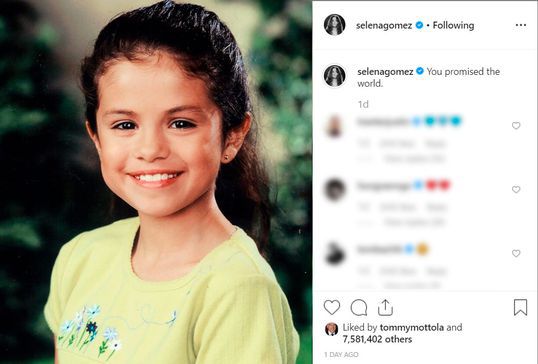Viewport: 538px width, 364px height.
Task: Like the third comment's heart
Action: pyautogui.click(x=516, y=253)
